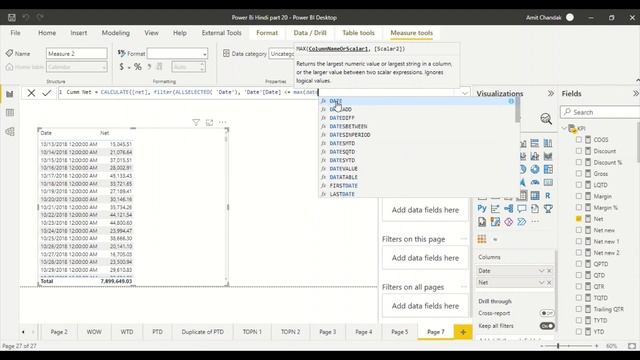Open the External Tools ribbon tab
The height and width of the screenshot is (360, 640).
pos(222,33)
